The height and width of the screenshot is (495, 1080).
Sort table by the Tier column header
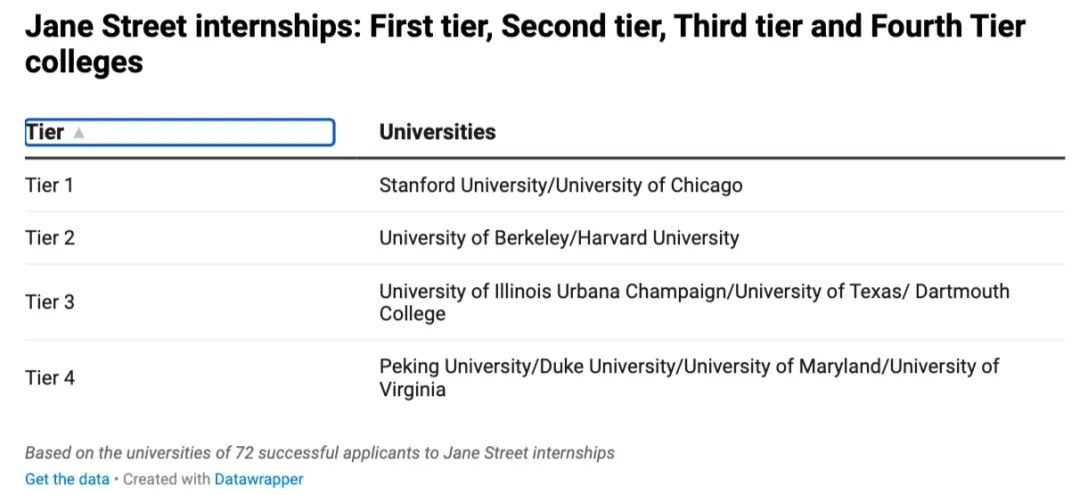(180, 132)
